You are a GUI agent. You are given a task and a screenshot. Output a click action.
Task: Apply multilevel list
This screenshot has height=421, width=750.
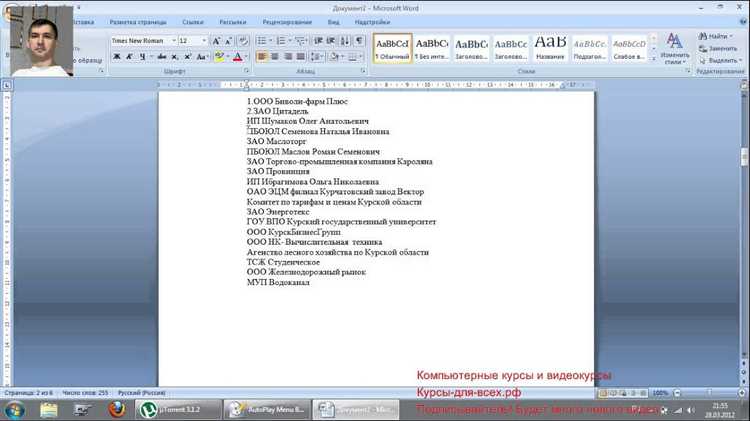tap(300, 41)
